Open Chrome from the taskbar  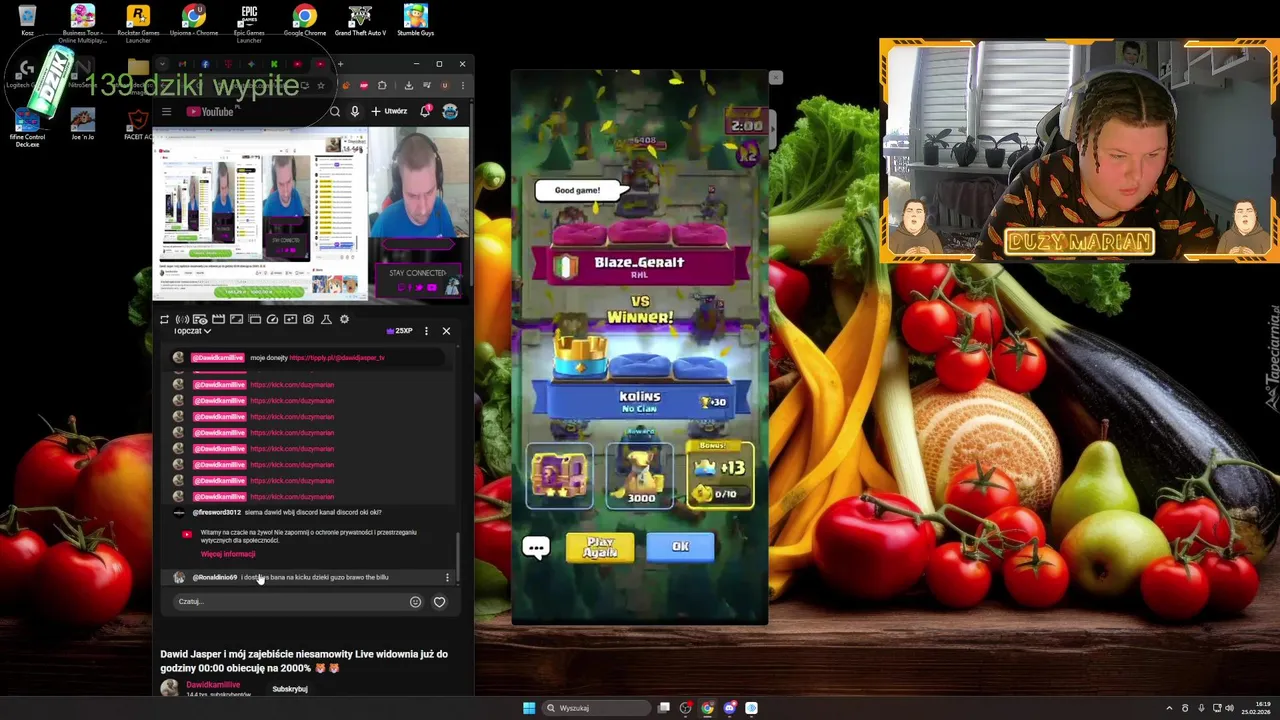coord(707,708)
